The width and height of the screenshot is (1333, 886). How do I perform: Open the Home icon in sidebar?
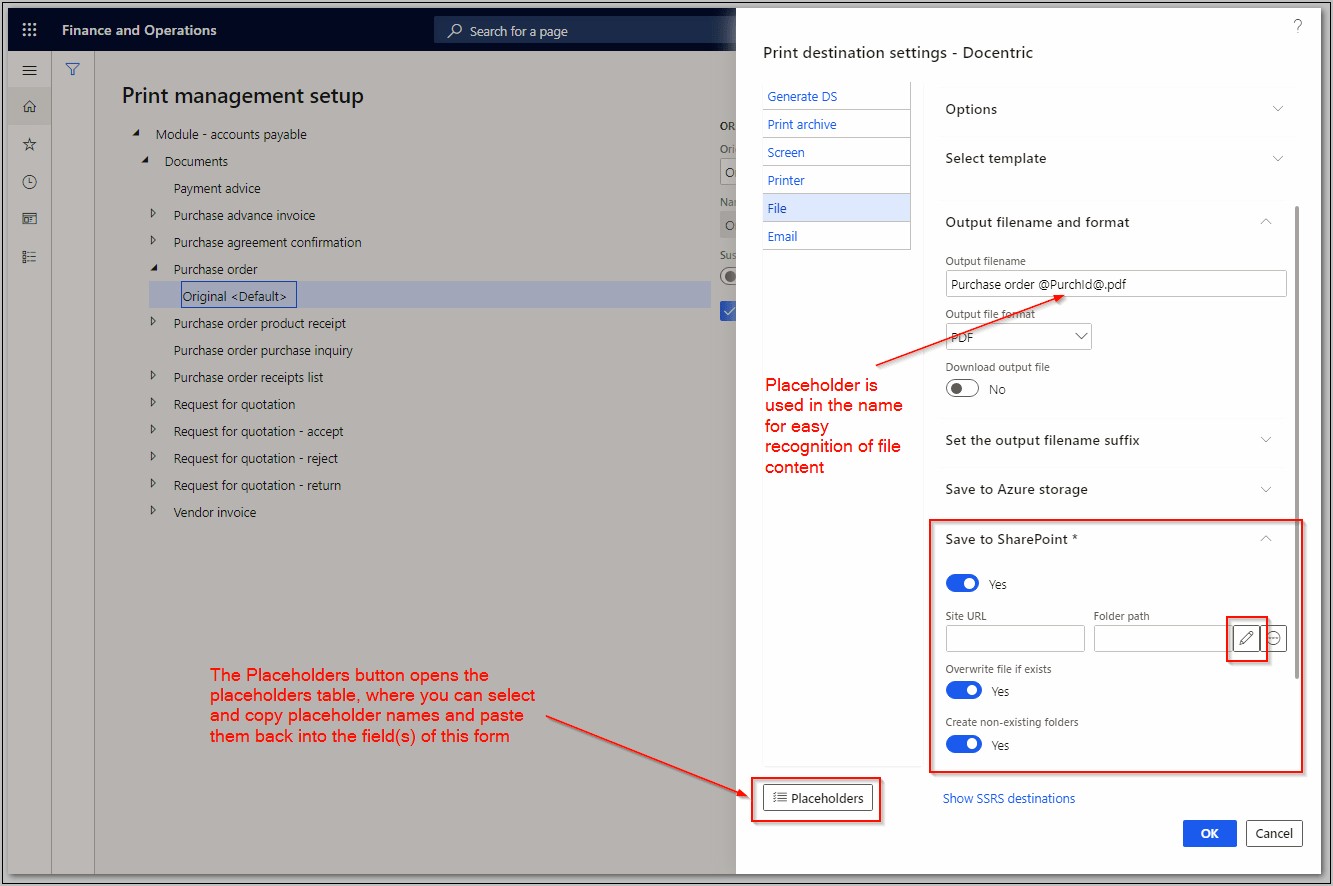point(29,107)
